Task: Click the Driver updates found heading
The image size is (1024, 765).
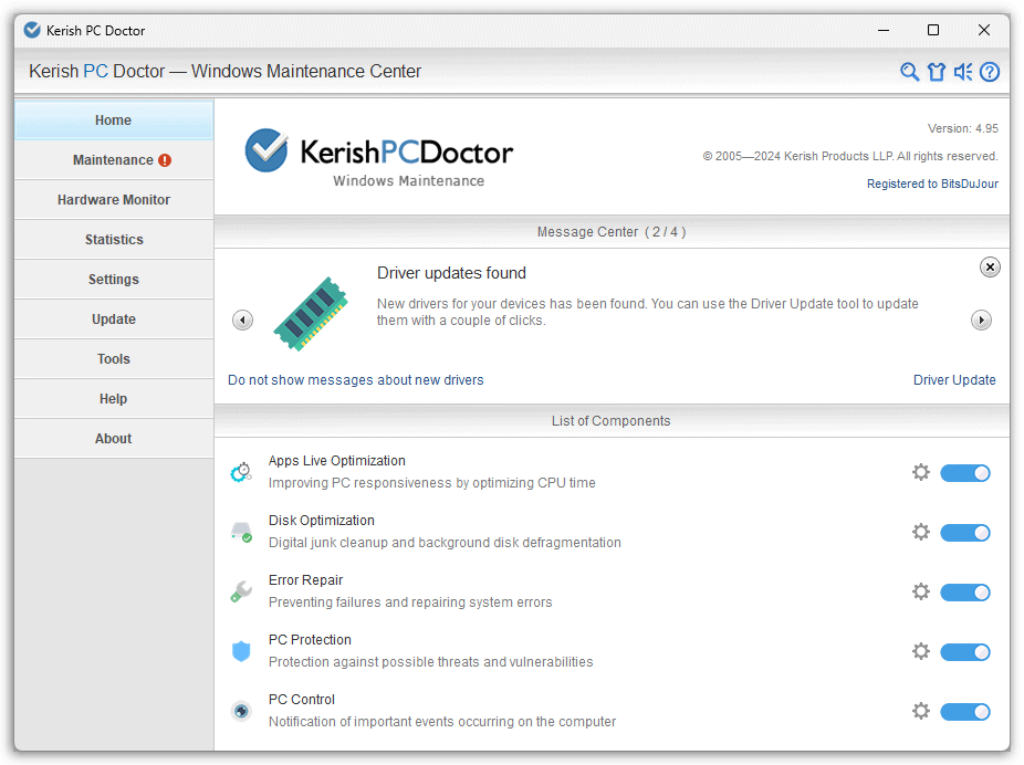Action: coord(451,273)
